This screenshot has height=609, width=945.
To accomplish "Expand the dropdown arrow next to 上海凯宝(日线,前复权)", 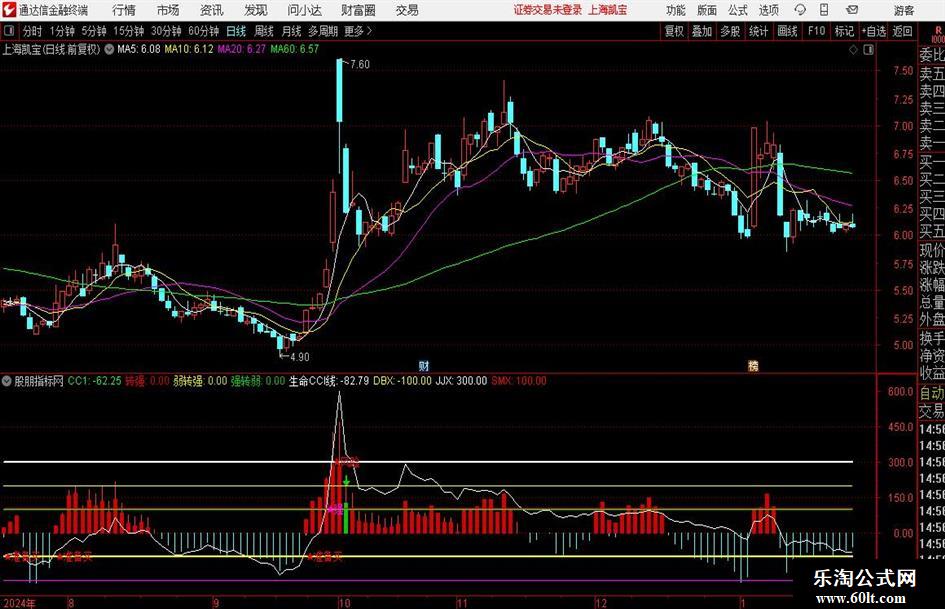I will (108, 49).
